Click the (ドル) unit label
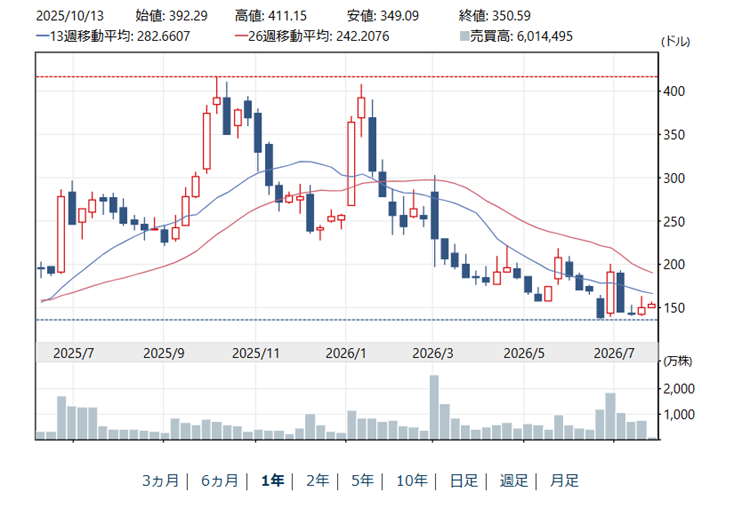This screenshot has width=734, height=516. click(x=675, y=41)
